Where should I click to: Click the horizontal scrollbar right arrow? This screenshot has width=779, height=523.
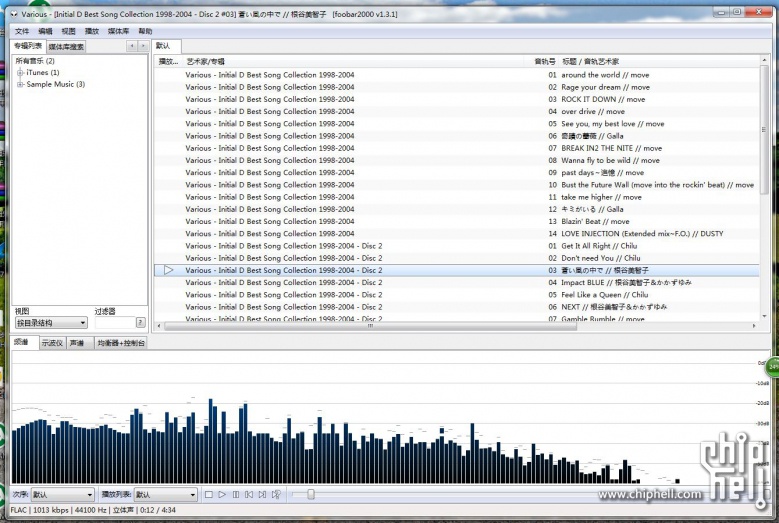click(754, 326)
